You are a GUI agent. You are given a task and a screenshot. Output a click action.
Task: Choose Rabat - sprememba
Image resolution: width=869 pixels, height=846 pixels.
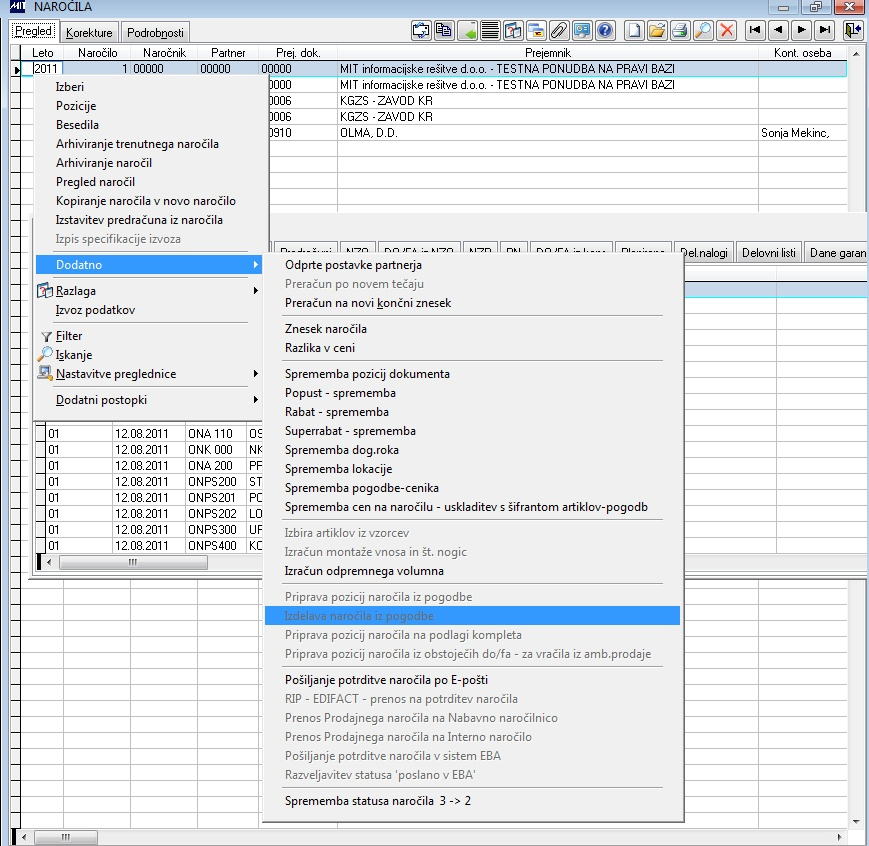coord(337,412)
